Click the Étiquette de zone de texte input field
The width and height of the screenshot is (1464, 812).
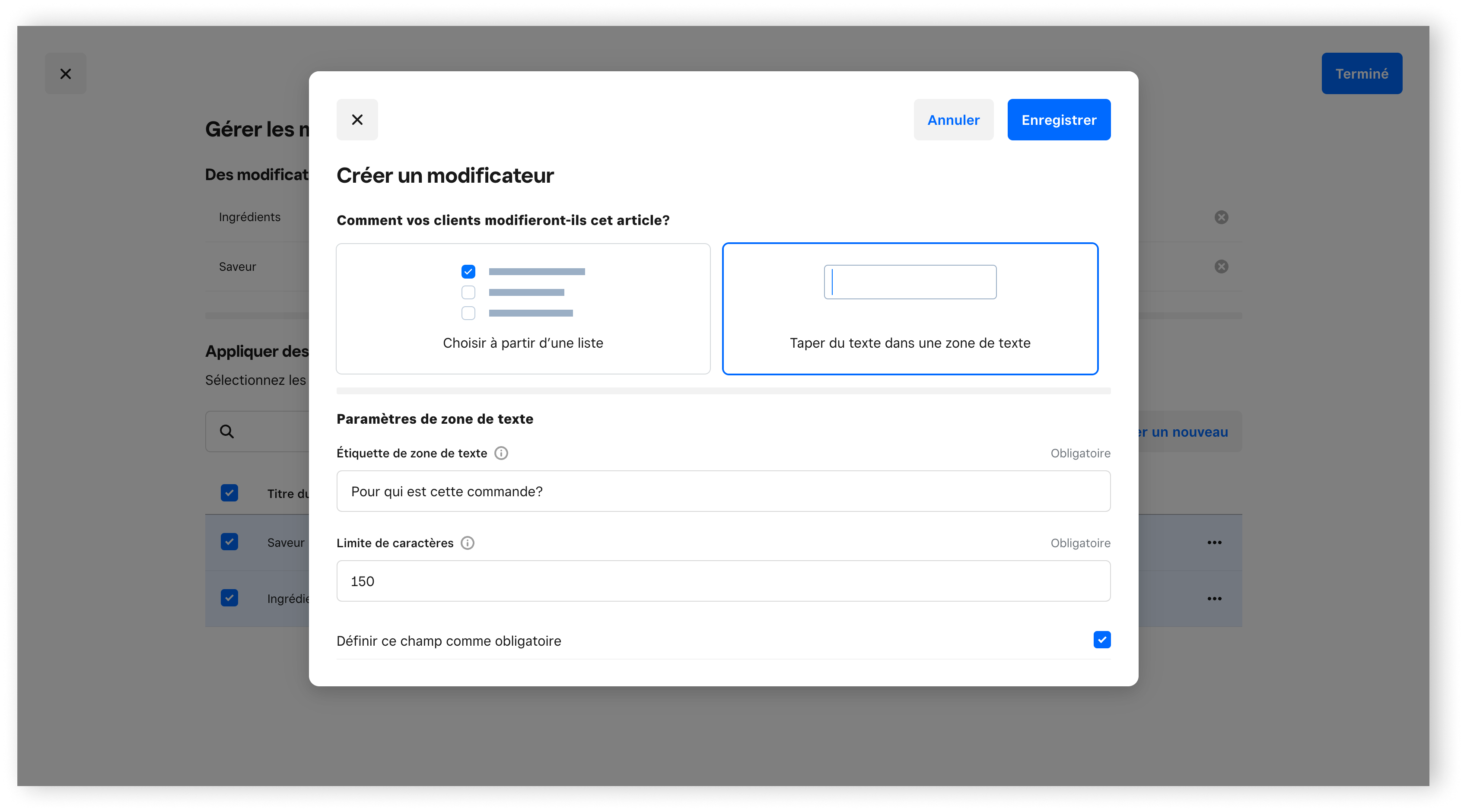click(x=723, y=491)
